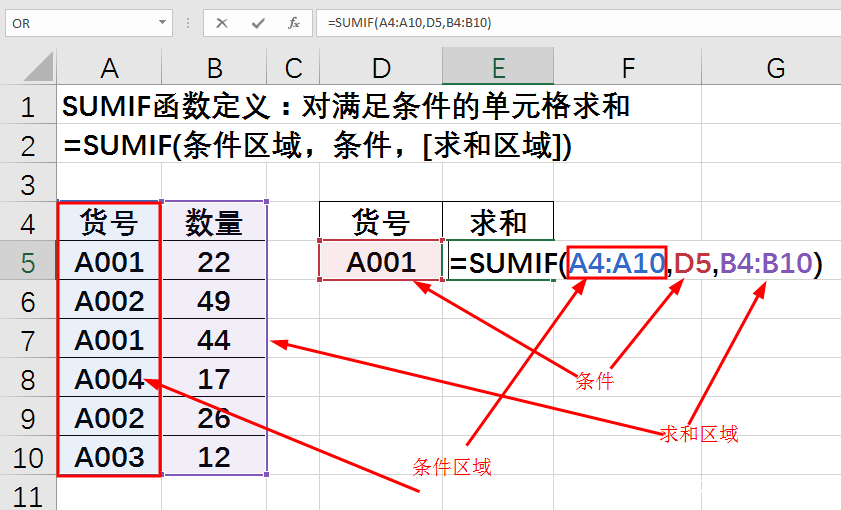Image resolution: width=841 pixels, height=510 pixels.
Task: Select row 7 header
Action: pyautogui.click(x=28, y=340)
